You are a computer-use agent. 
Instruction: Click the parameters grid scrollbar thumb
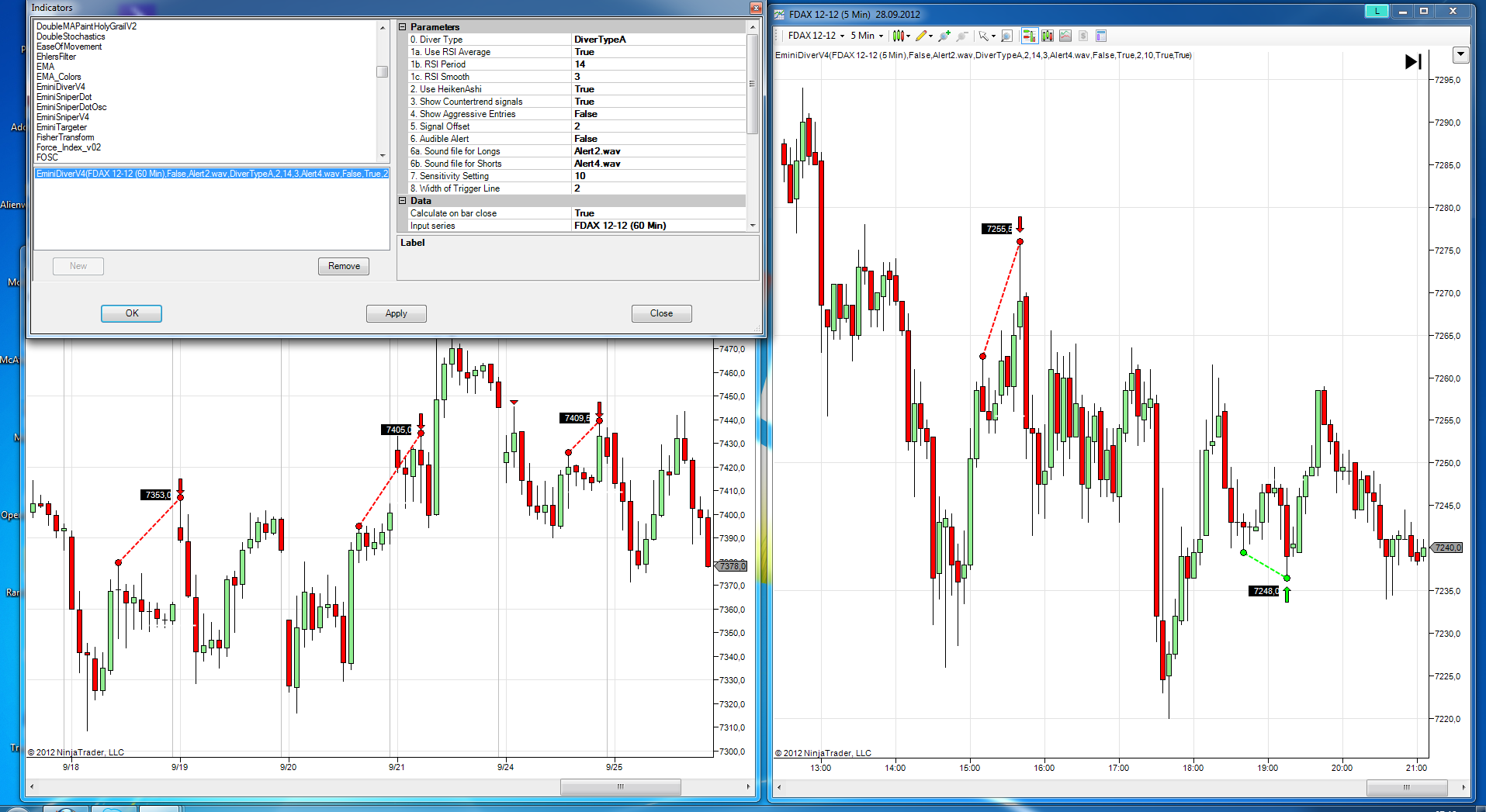752,84
